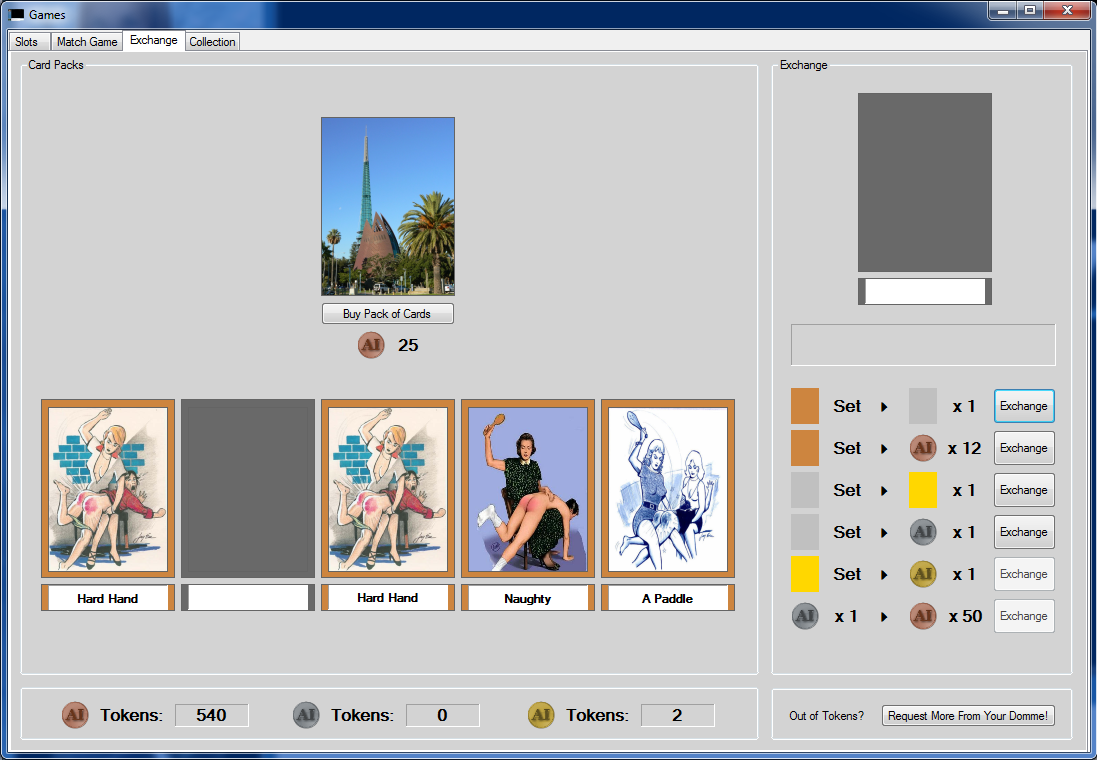Image resolution: width=1097 pixels, height=760 pixels.
Task: Click the card pack tower image
Action: (x=388, y=206)
